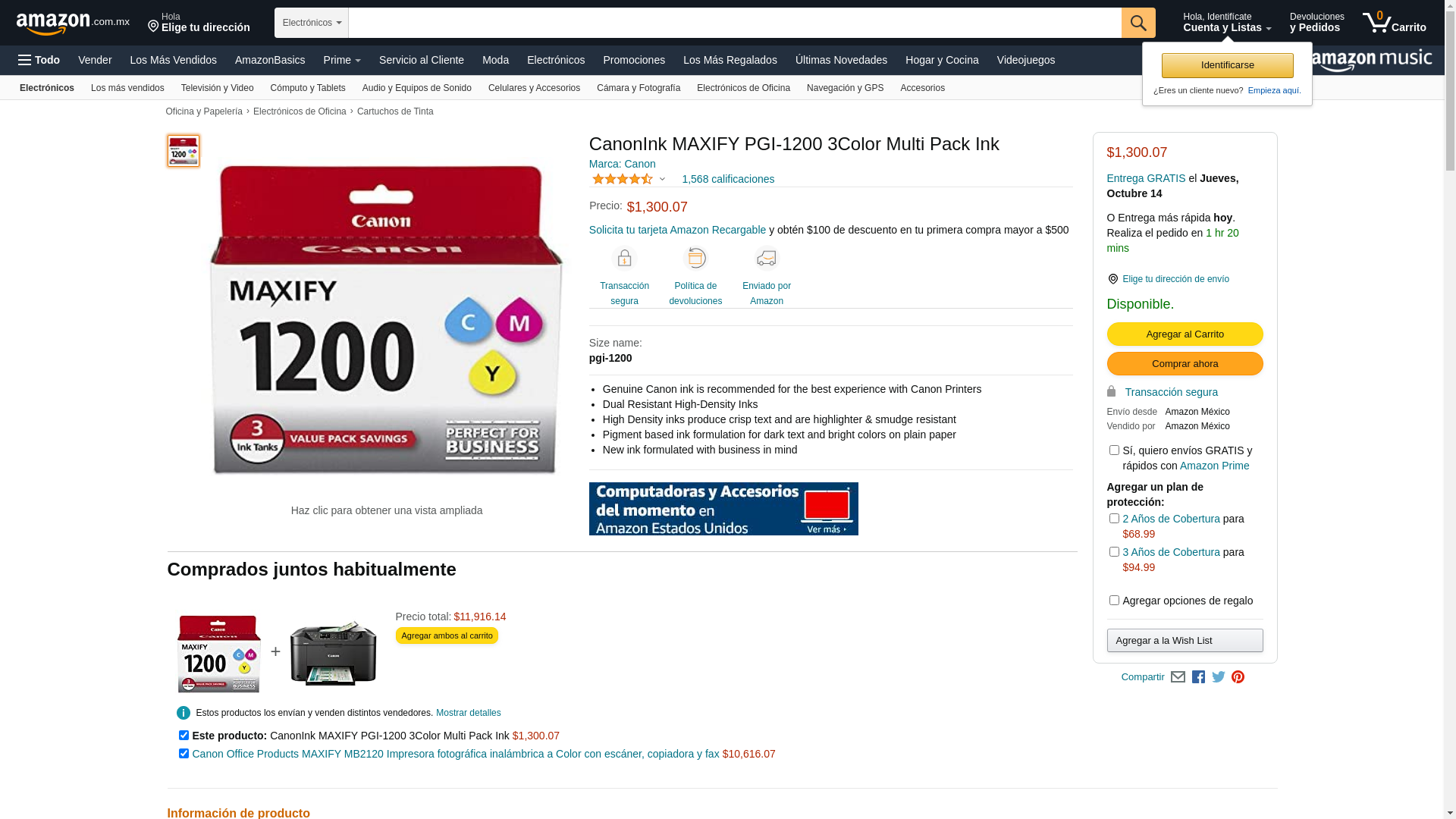Click the Transacción segura lock icon
The width and height of the screenshot is (1456, 819).
(x=624, y=259)
